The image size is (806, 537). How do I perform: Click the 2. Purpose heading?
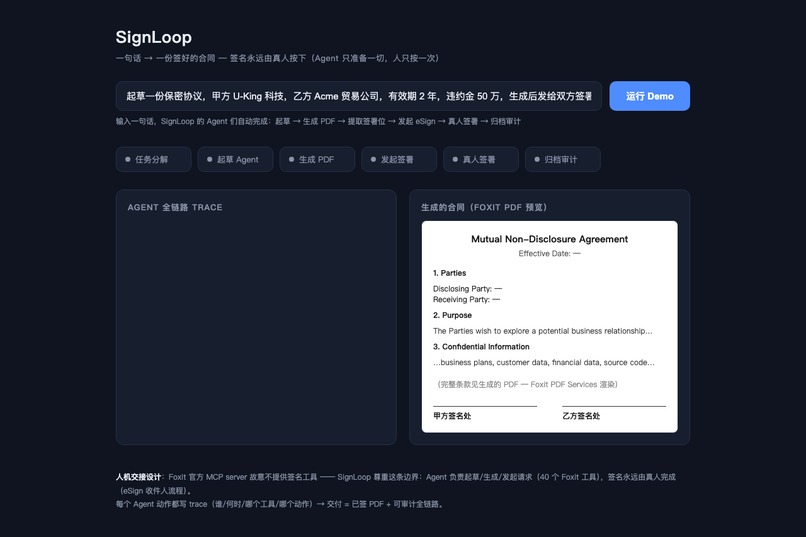coord(452,315)
